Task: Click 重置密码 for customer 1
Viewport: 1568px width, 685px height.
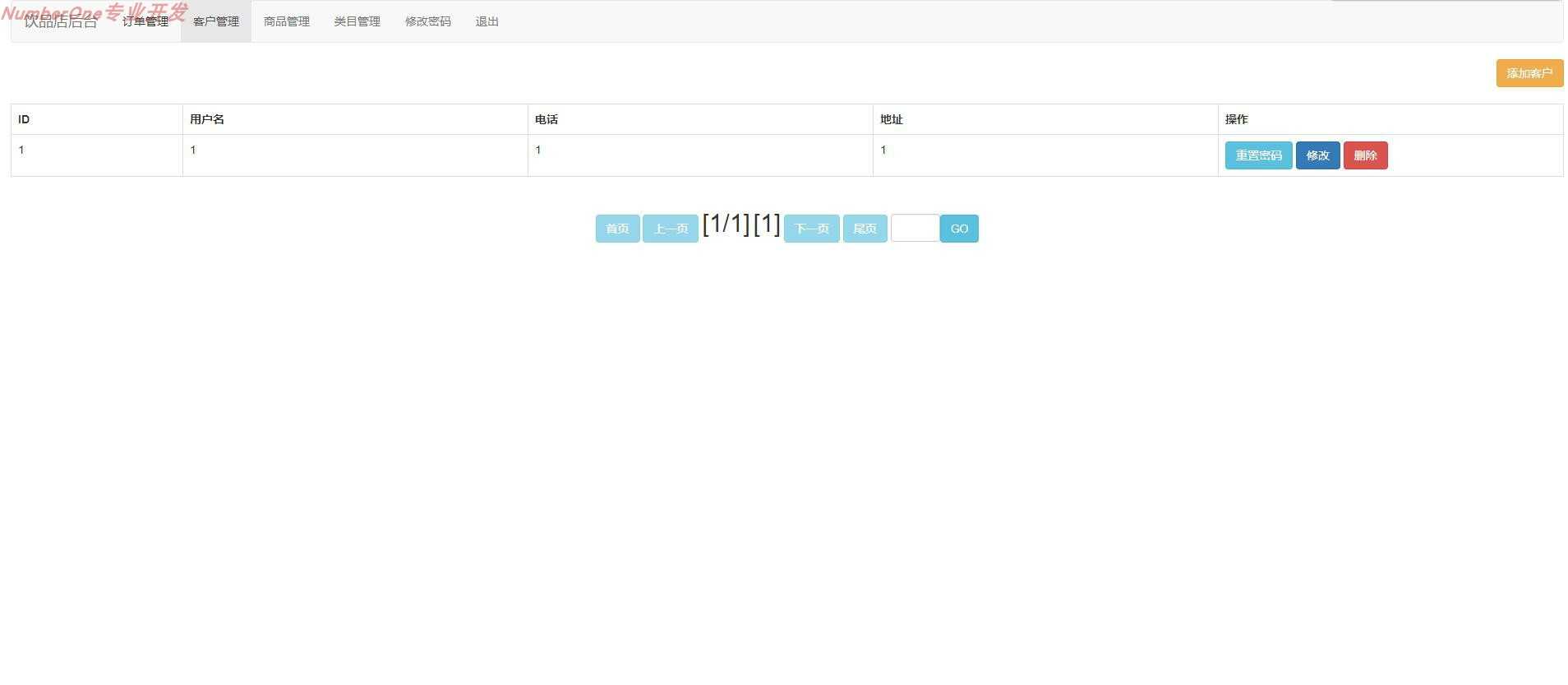Action: click(x=1258, y=155)
